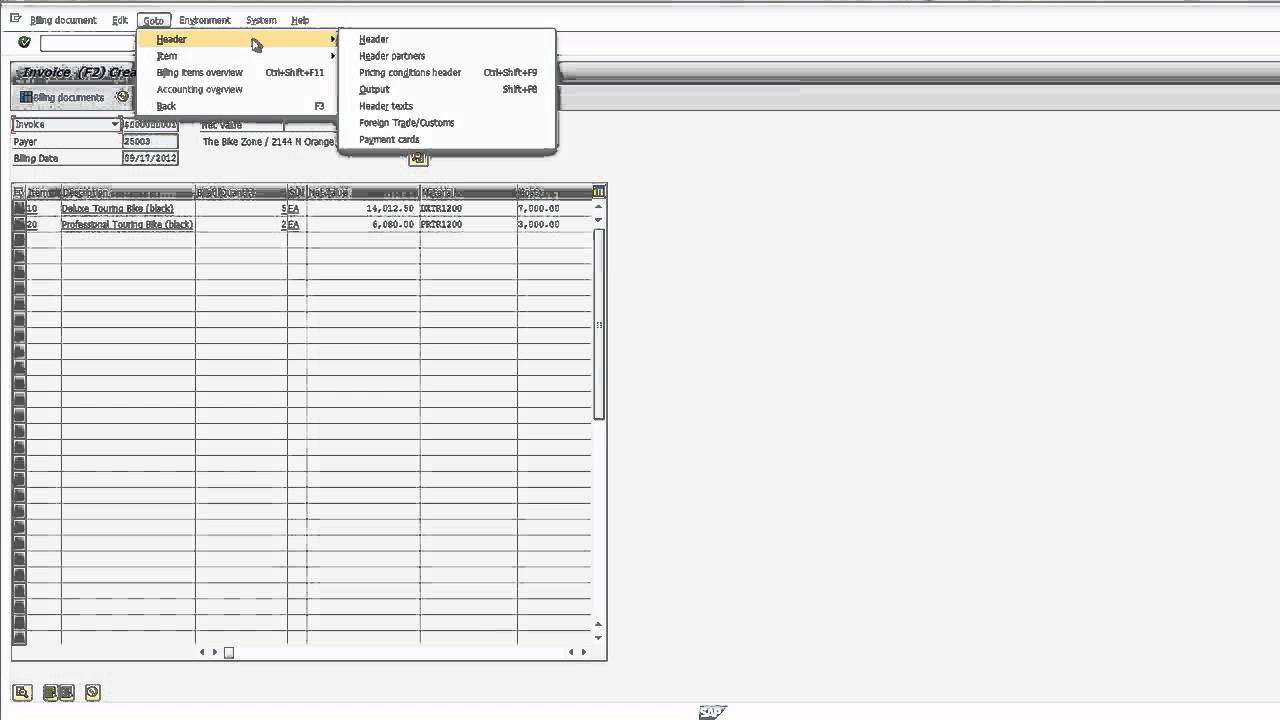Click the command input field
This screenshot has height=720, width=1280.
click(x=88, y=43)
